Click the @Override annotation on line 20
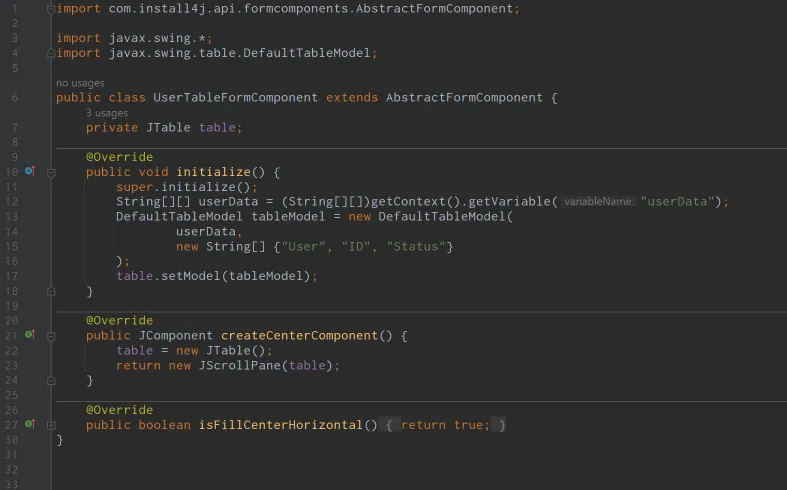The width and height of the screenshot is (787, 490). [119, 320]
